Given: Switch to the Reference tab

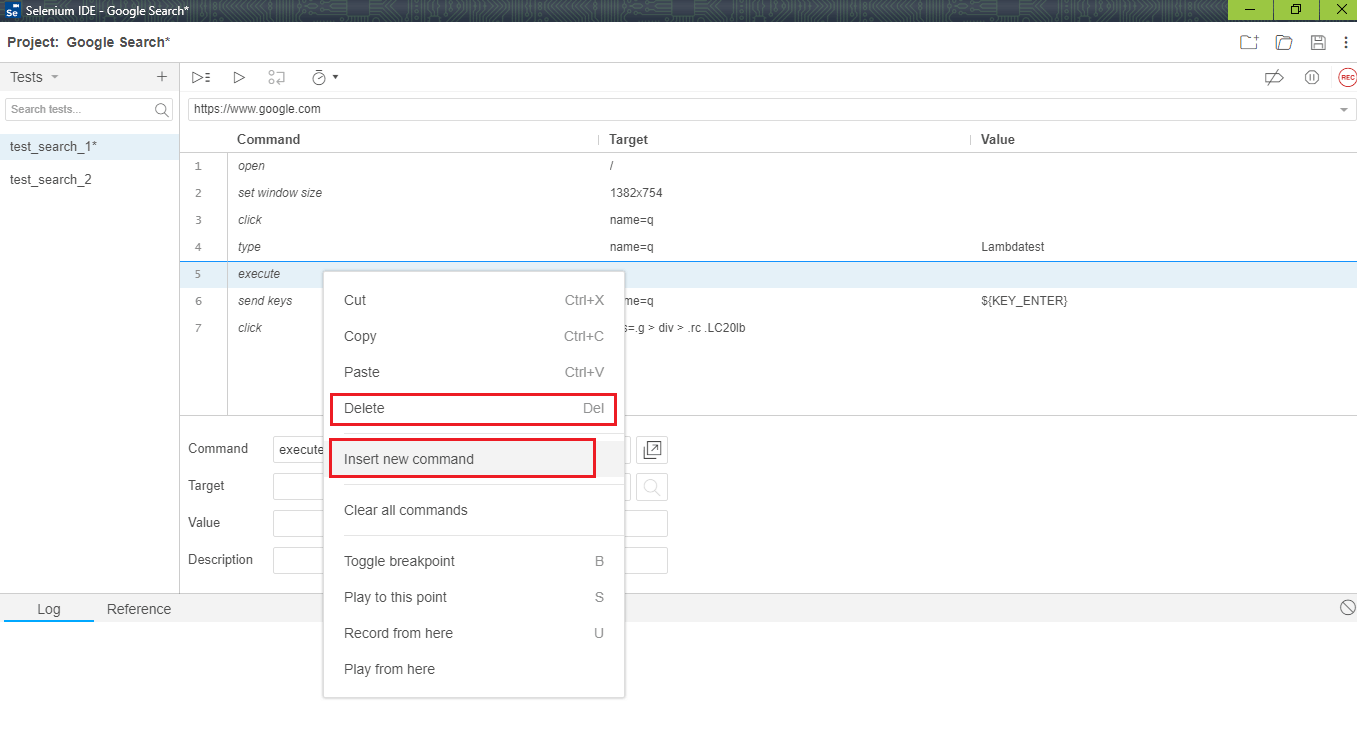Looking at the screenshot, I should (x=139, y=609).
